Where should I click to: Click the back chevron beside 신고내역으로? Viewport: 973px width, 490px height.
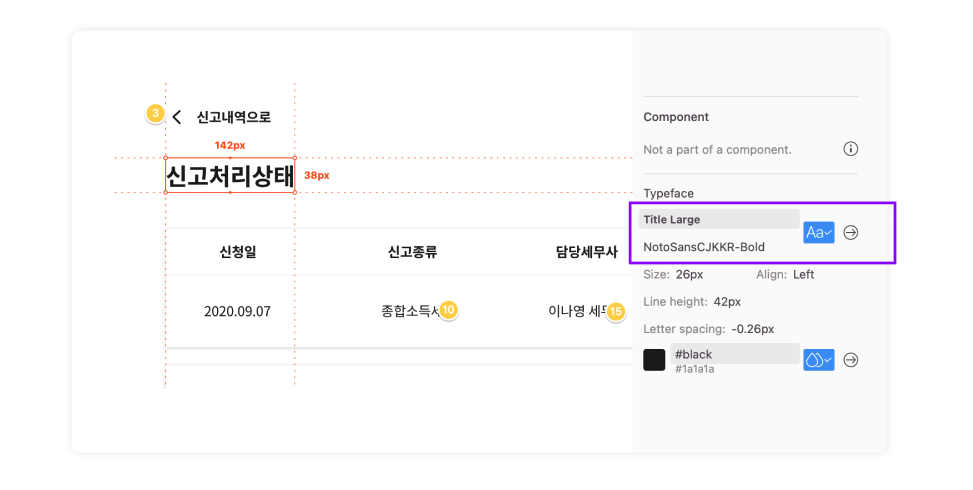click(177, 117)
